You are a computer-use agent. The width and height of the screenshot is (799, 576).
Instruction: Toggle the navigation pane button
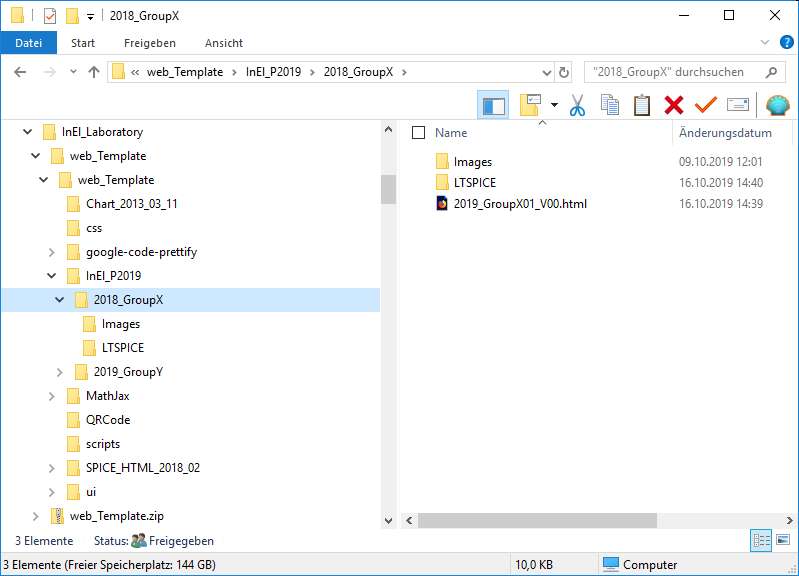pos(493,105)
